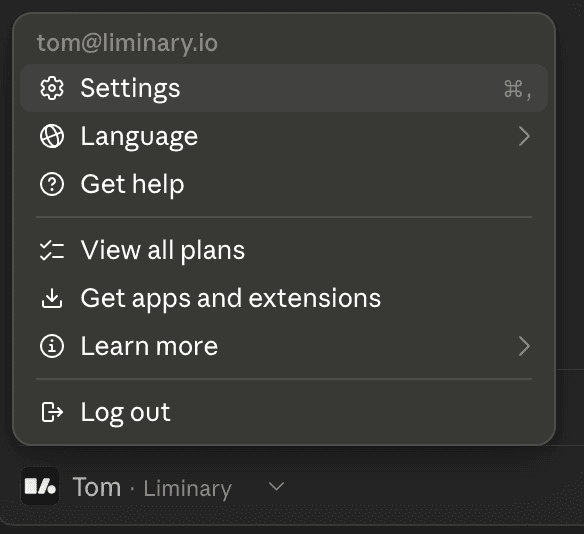
Task: Select the Language menu entry
Action: [x=284, y=136]
